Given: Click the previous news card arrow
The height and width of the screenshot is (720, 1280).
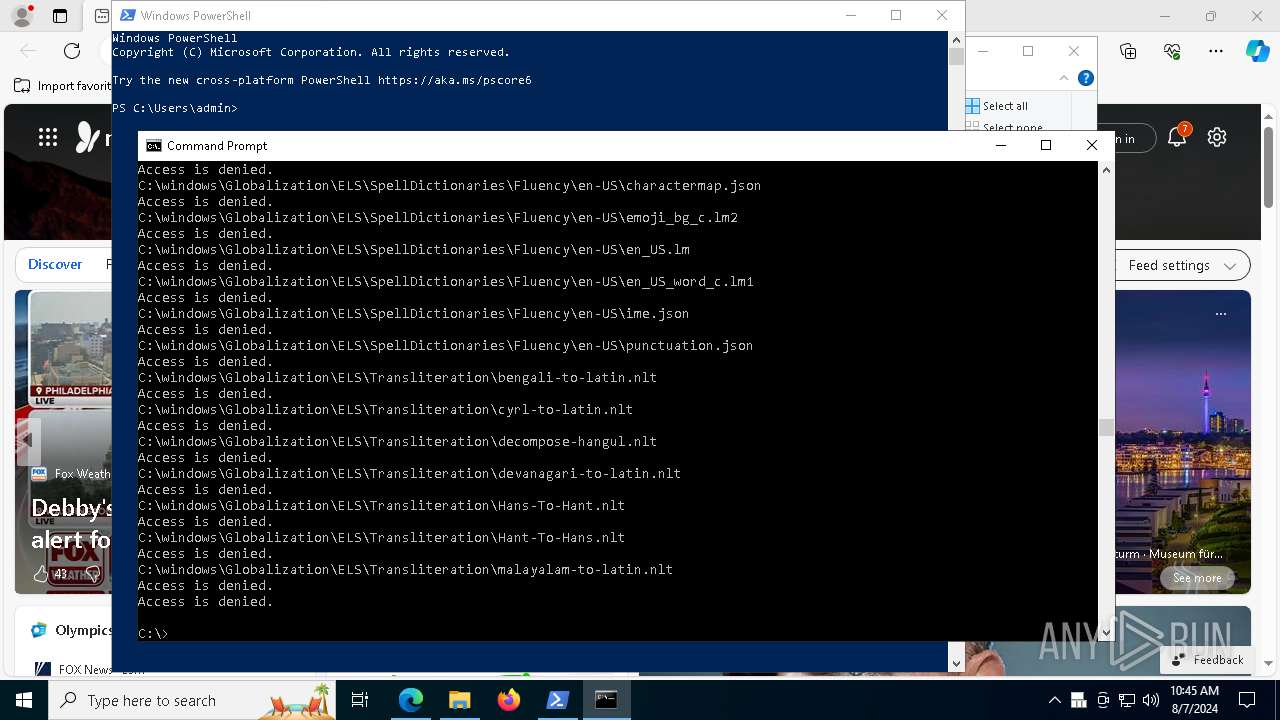Looking at the screenshot, I should click(28, 440).
